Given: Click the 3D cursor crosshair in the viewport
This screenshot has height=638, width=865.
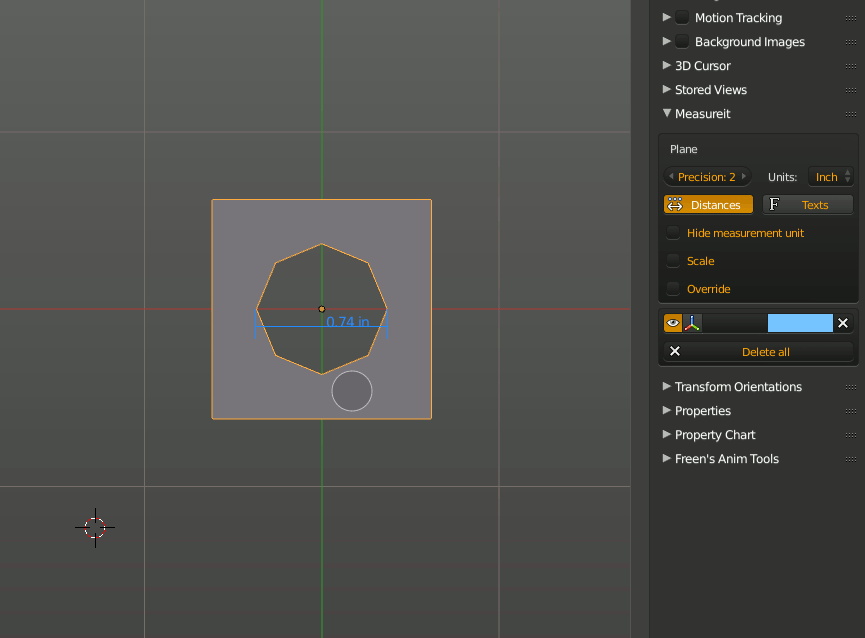Looking at the screenshot, I should click(95, 528).
